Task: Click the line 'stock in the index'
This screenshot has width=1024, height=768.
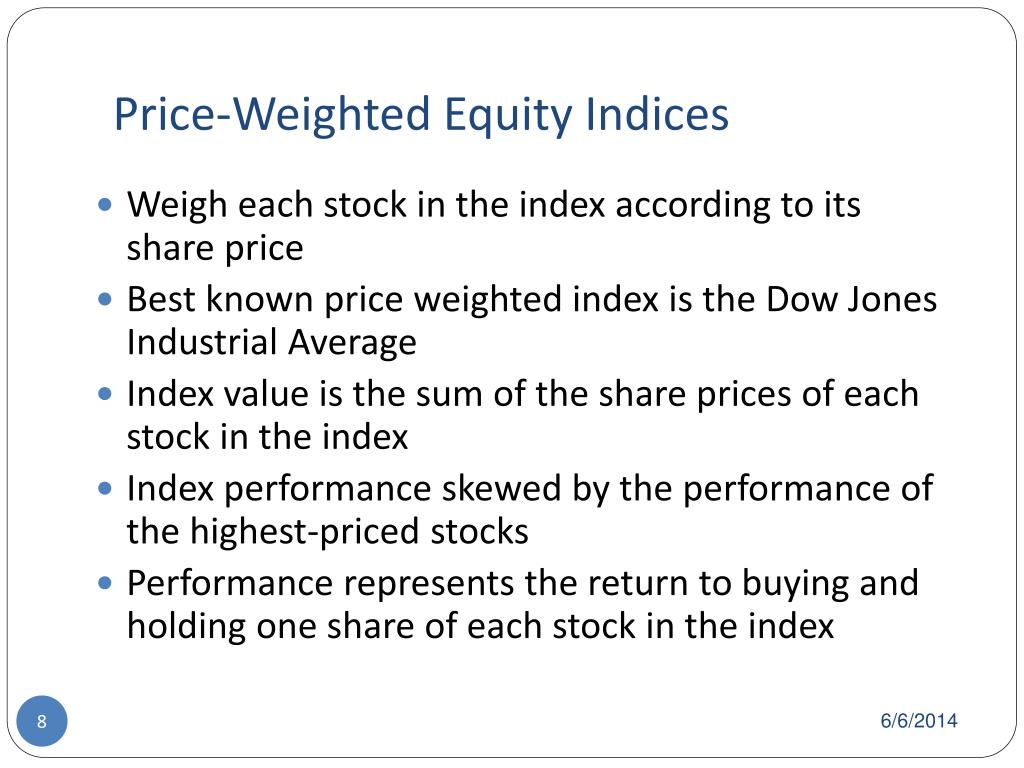Action: [x=267, y=436]
